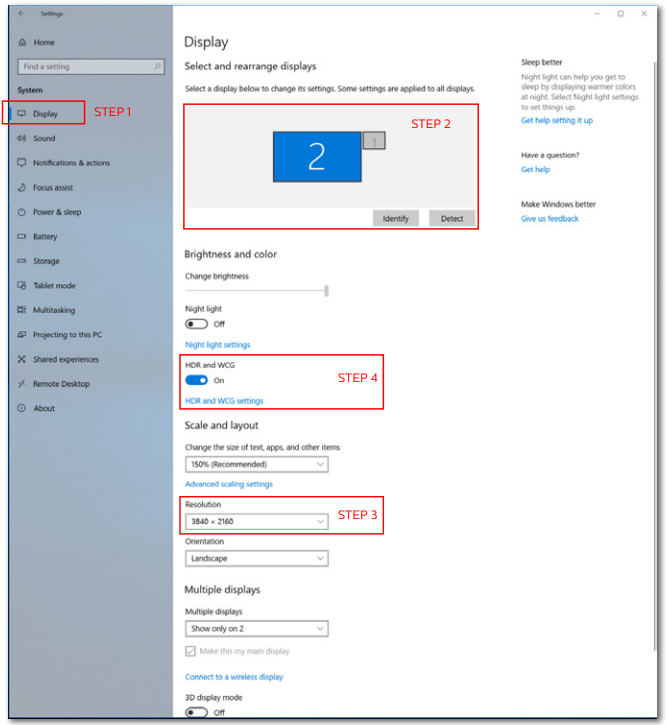
Task: Click the search magnifier icon in Find a setting
Action: click(157, 67)
